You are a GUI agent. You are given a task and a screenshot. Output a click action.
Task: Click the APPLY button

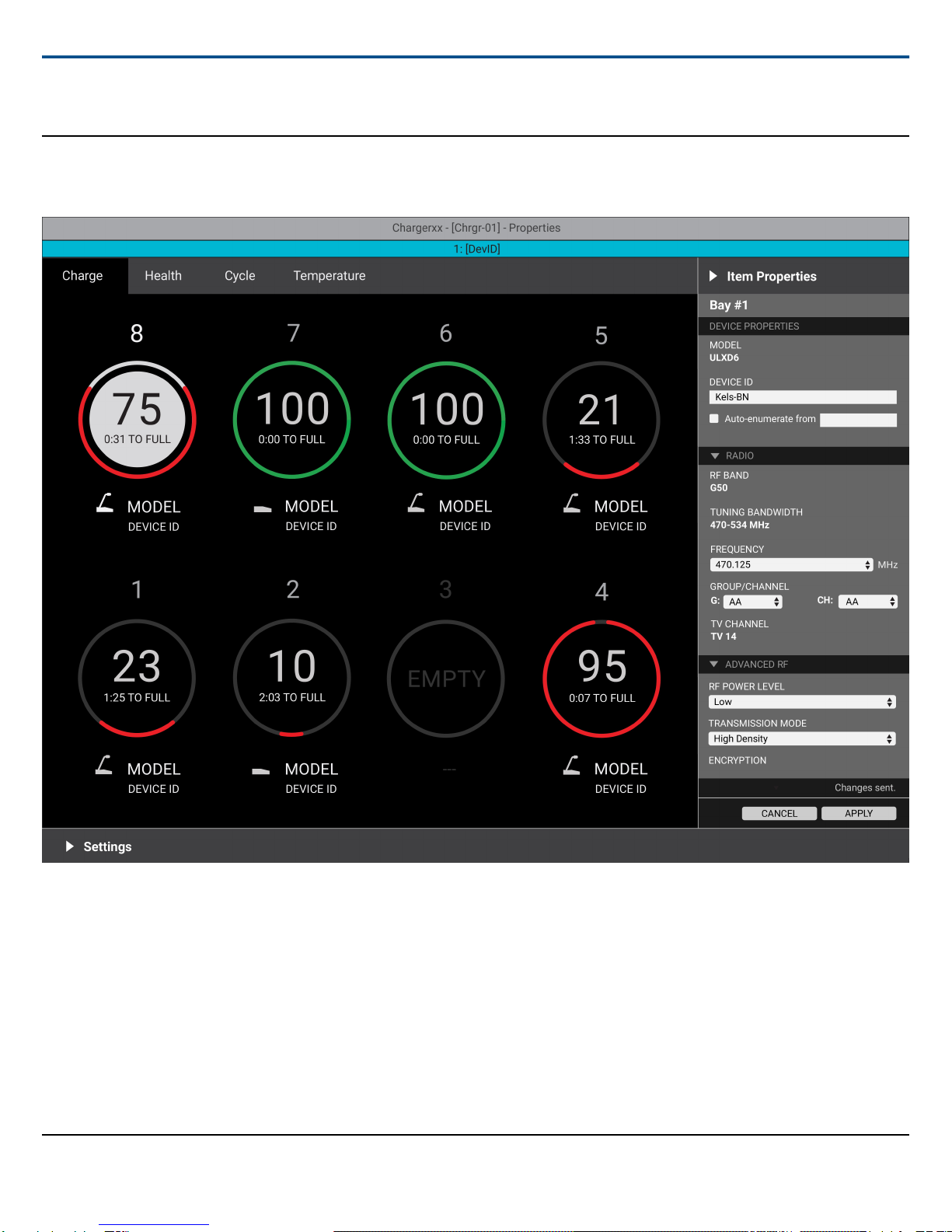tap(859, 814)
